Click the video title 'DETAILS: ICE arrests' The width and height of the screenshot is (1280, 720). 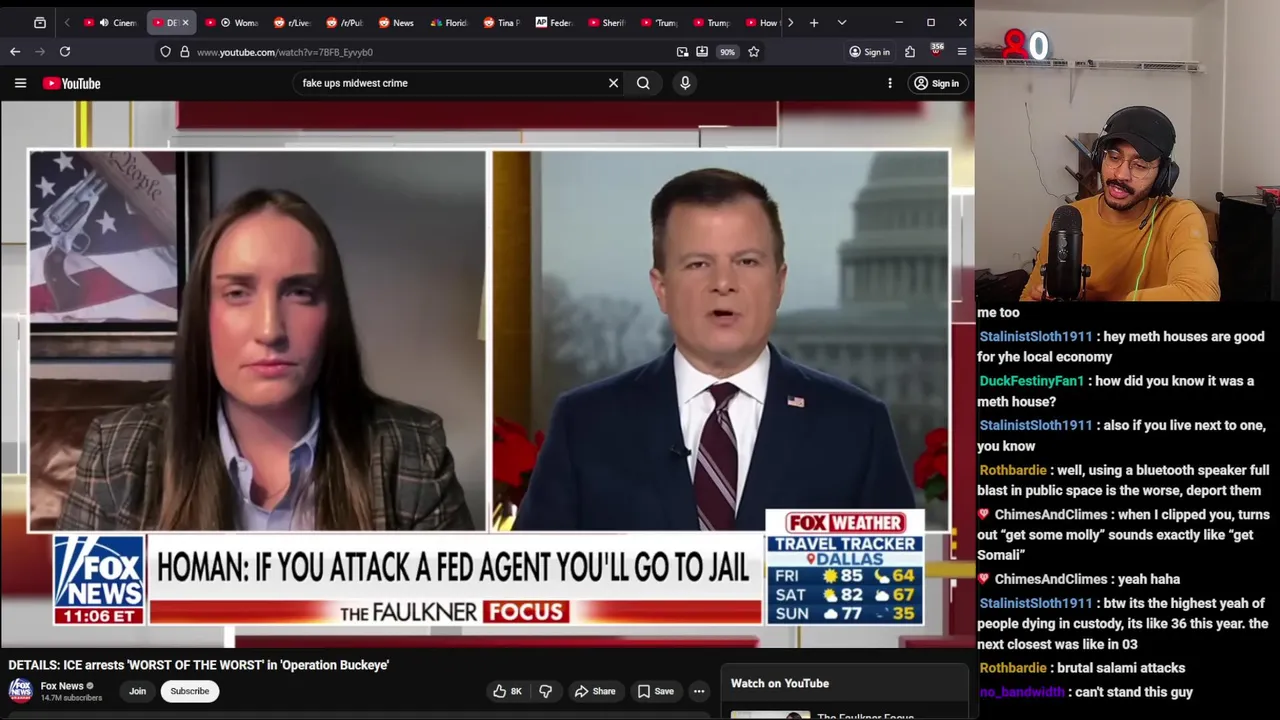point(199,665)
